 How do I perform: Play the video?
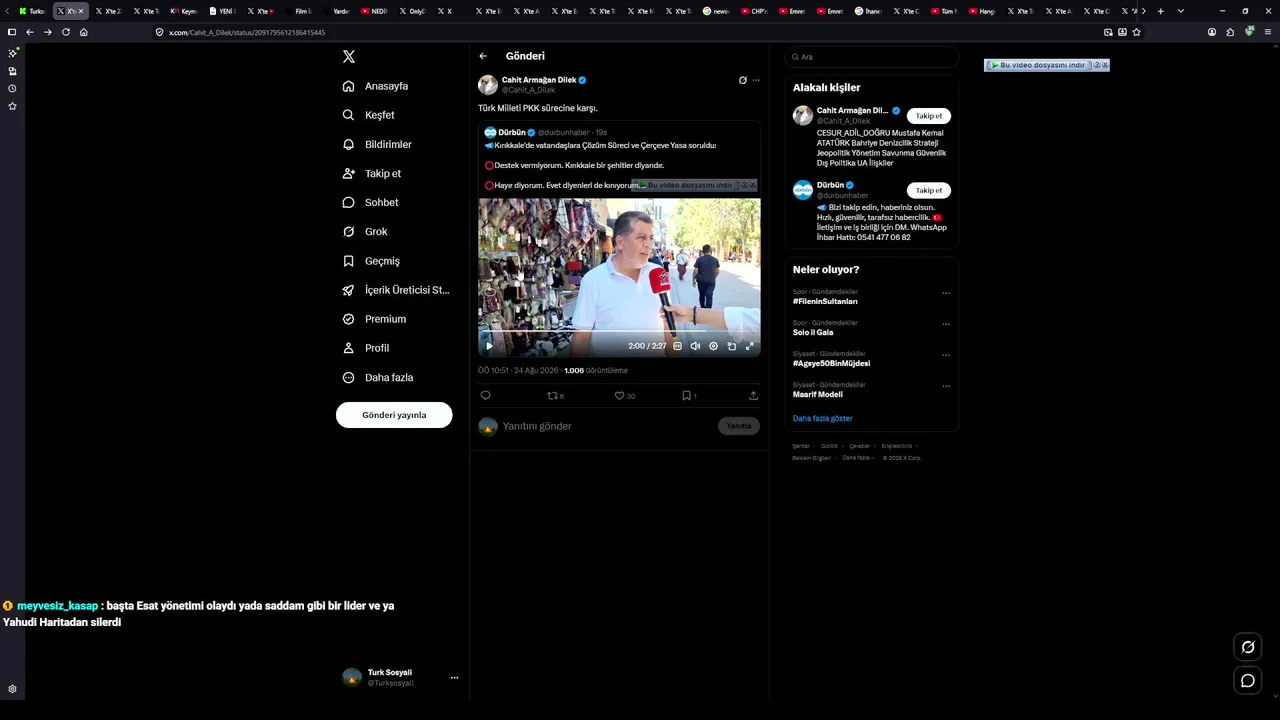(x=489, y=346)
